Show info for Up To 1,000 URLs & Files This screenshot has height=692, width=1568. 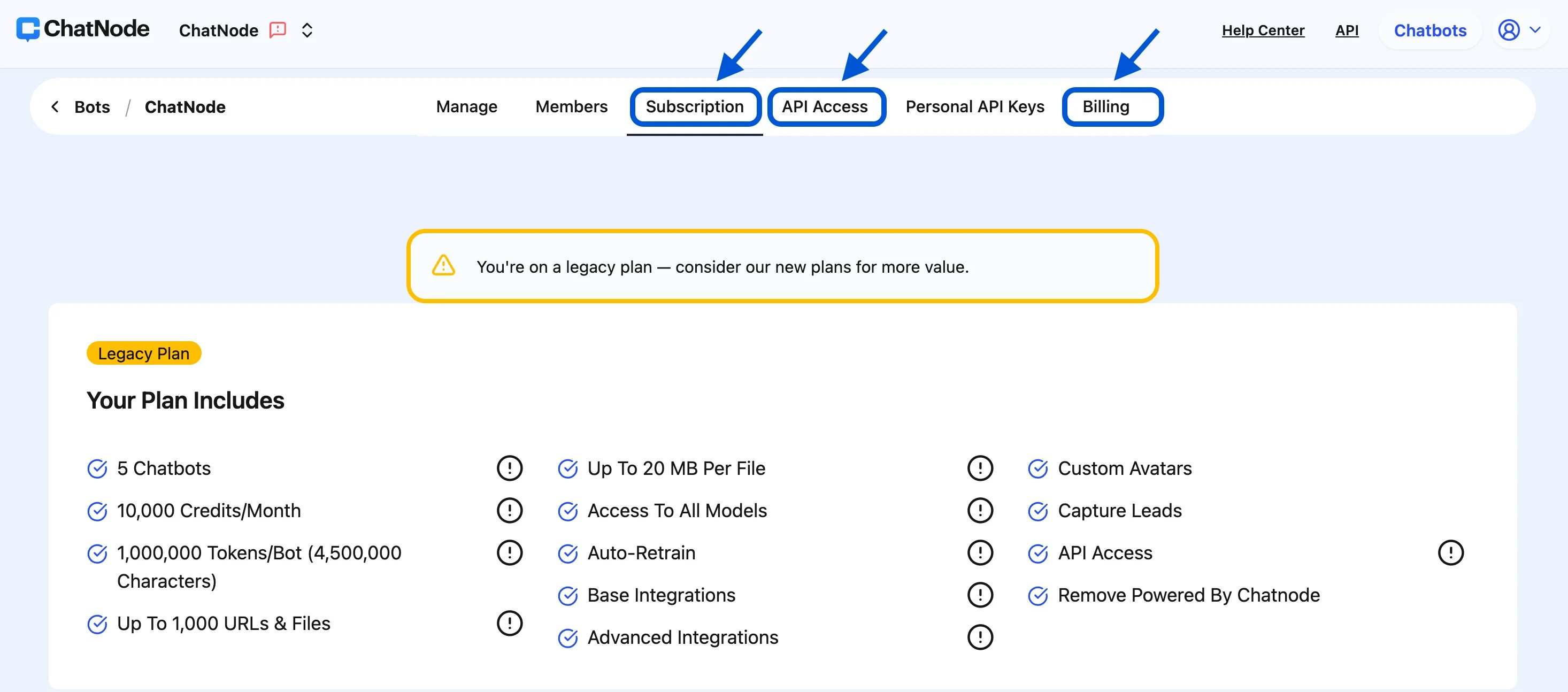point(510,623)
